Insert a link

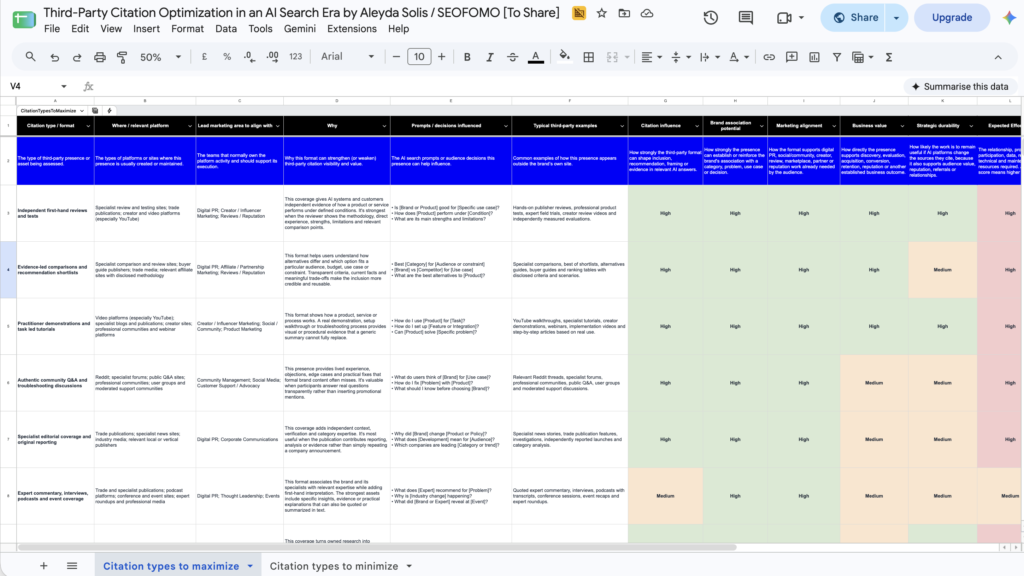pyautogui.click(x=769, y=57)
